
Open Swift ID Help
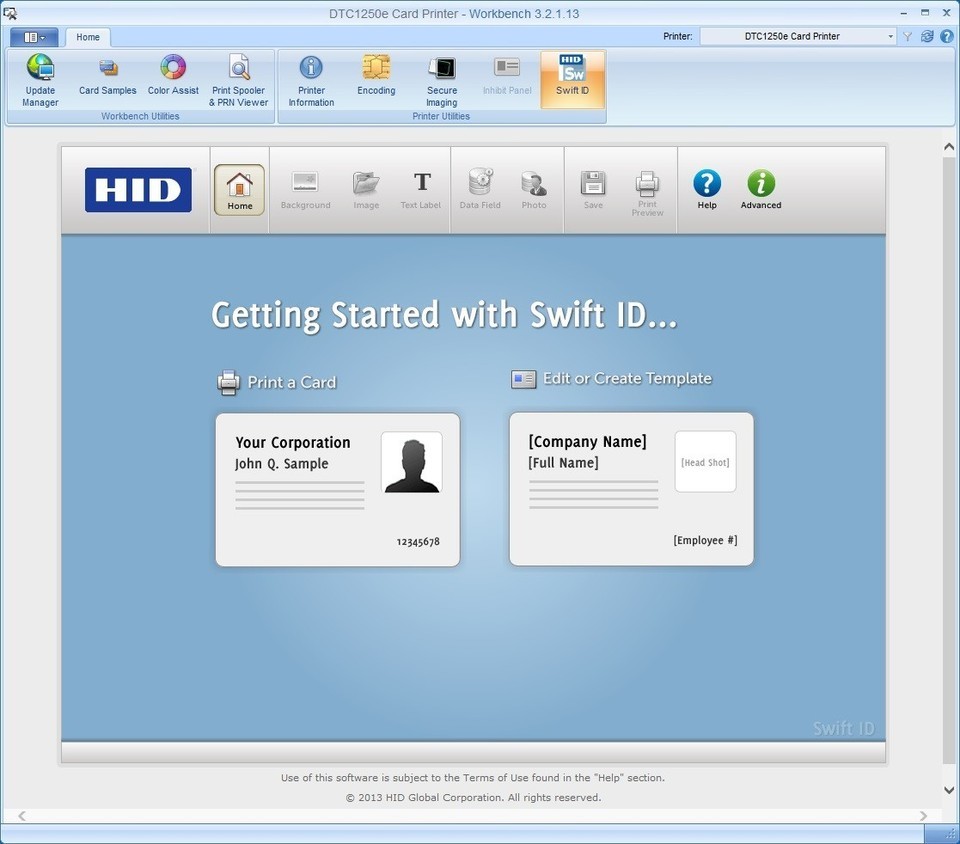point(707,189)
